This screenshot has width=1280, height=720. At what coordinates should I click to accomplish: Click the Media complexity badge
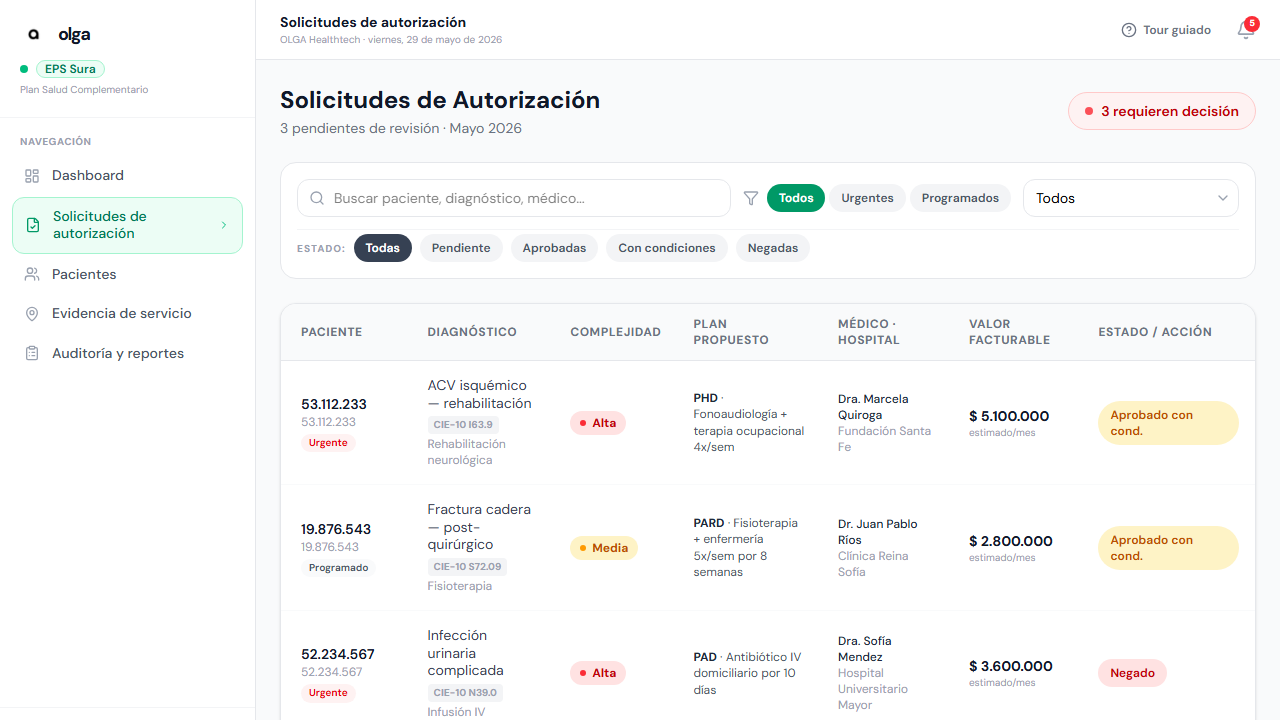click(604, 548)
